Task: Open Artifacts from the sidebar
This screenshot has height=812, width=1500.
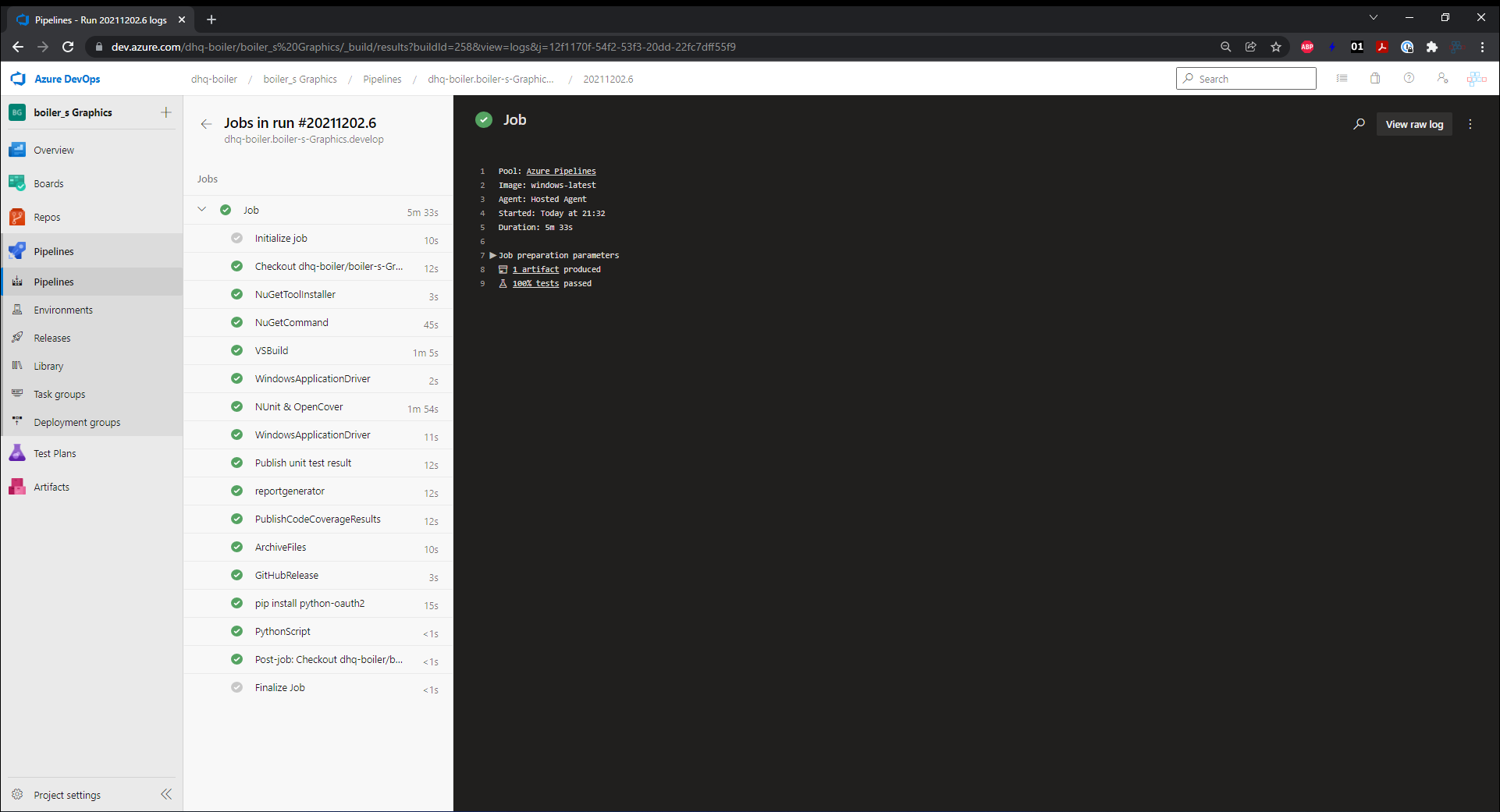Action: [x=52, y=486]
